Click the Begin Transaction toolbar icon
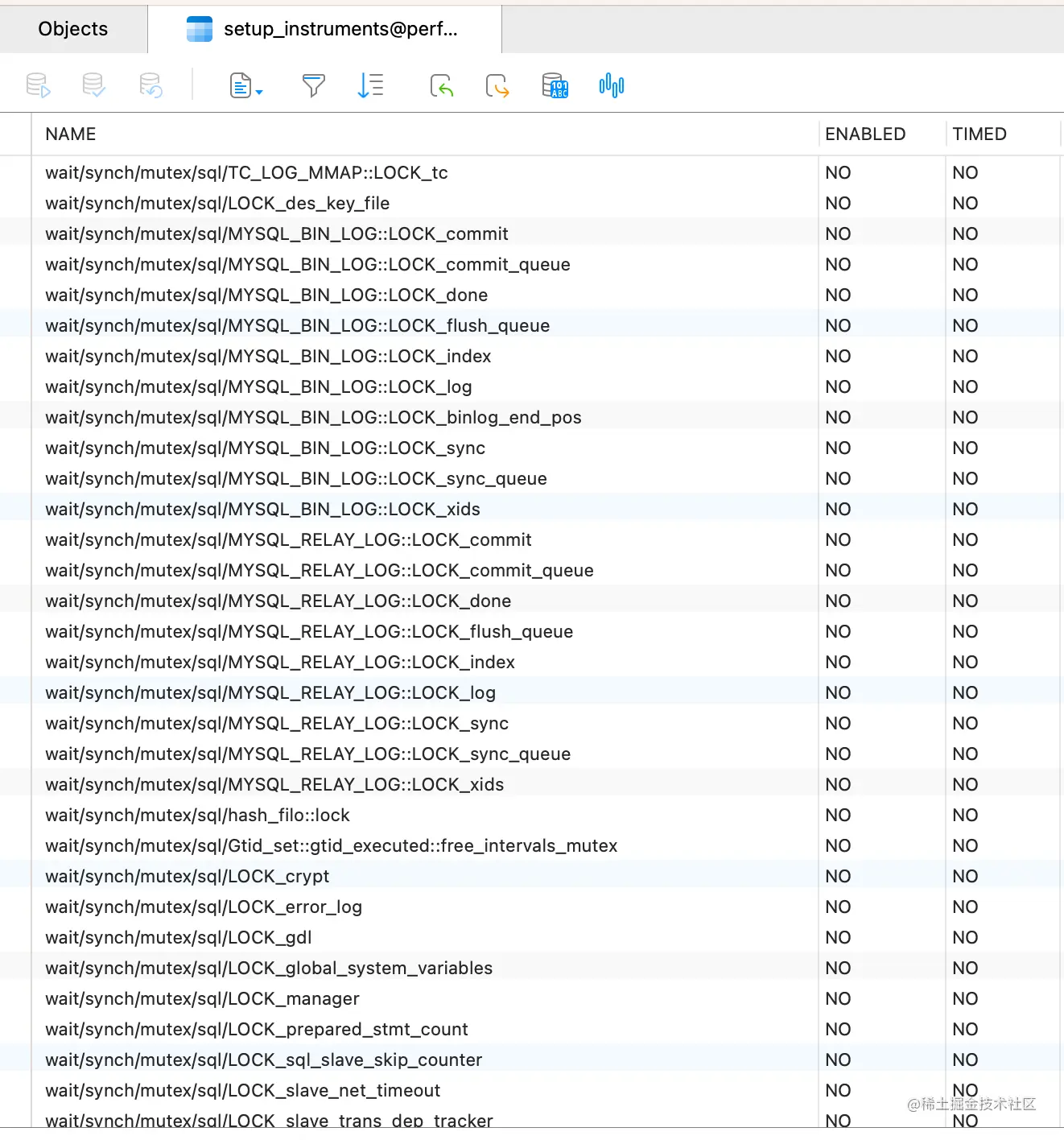This screenshot has width=1064, height=1140. 38,85
